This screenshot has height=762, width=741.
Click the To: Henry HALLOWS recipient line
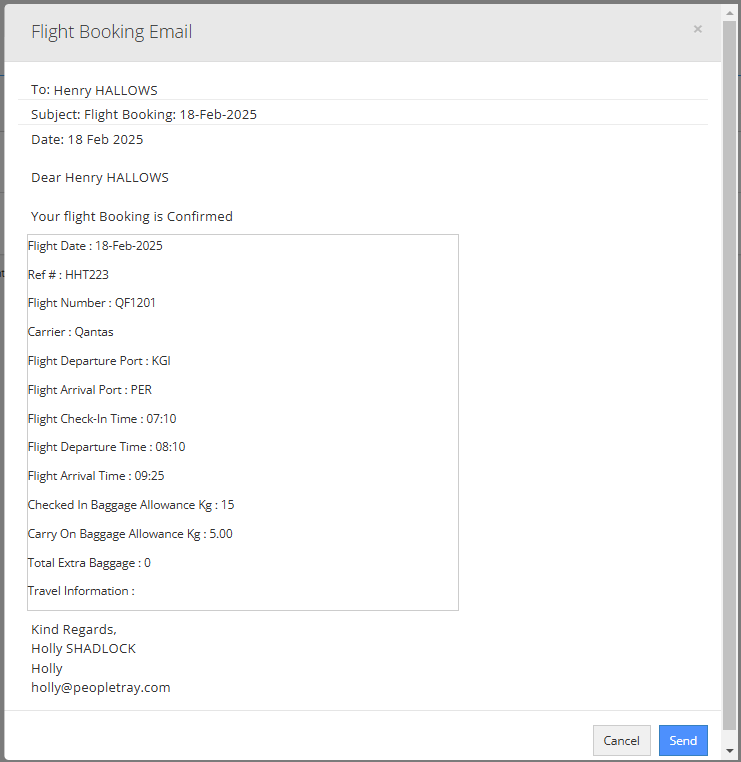(94, 90)
